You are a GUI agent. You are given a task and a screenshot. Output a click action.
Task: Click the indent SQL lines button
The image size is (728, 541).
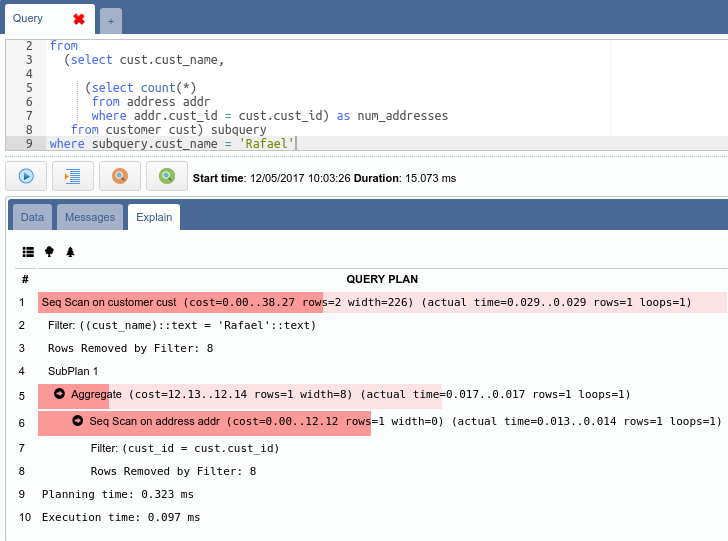click(x=72, y=176)
